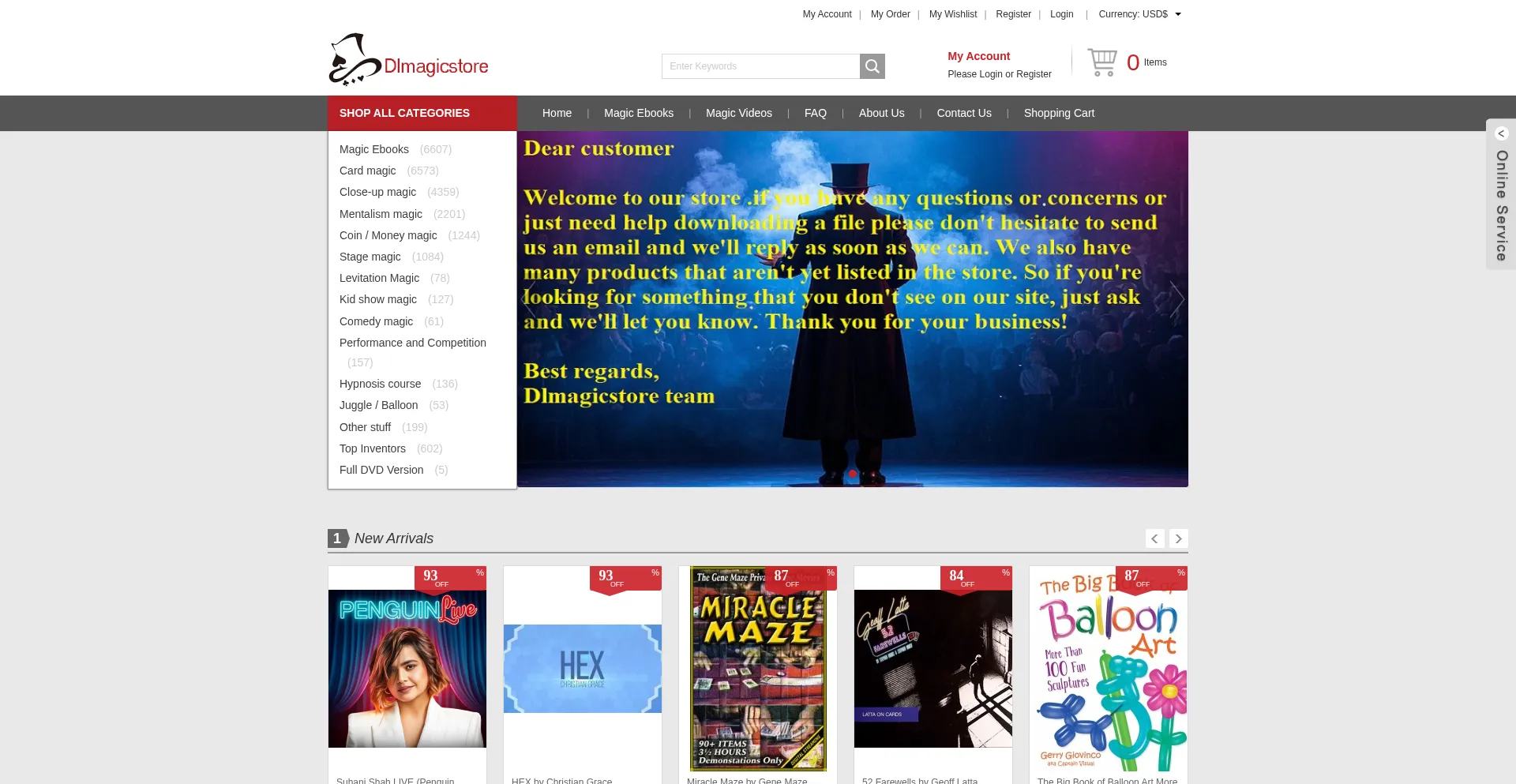
Task: Select Hypnosis course category
Action: pos(380,384)
